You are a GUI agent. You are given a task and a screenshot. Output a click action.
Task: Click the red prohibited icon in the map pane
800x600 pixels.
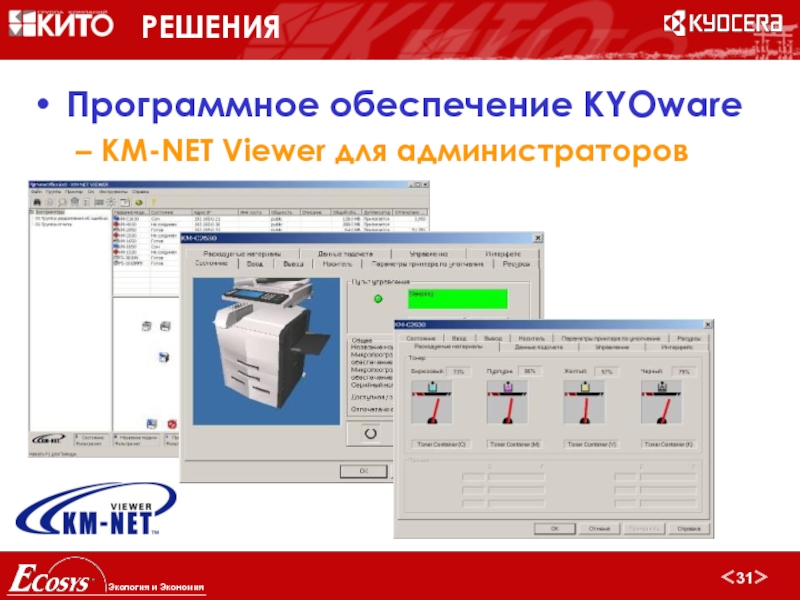coord(172,424)
